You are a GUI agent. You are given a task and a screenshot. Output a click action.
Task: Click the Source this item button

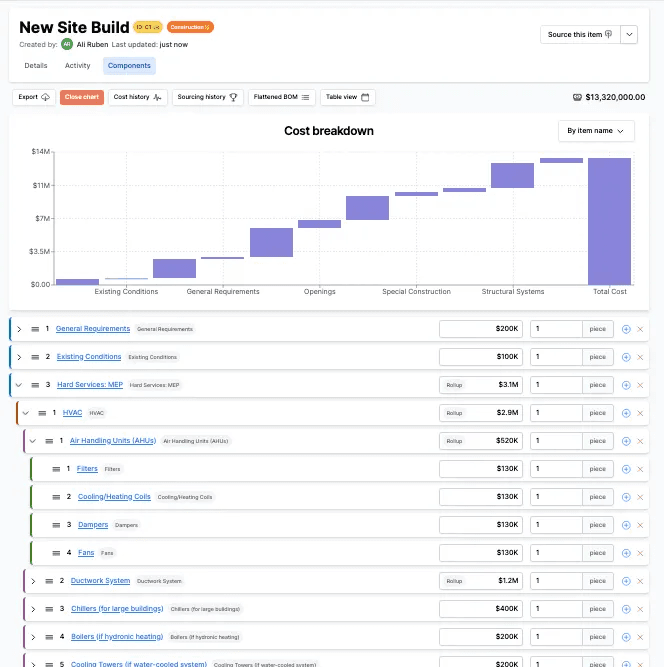coord(580,34)
